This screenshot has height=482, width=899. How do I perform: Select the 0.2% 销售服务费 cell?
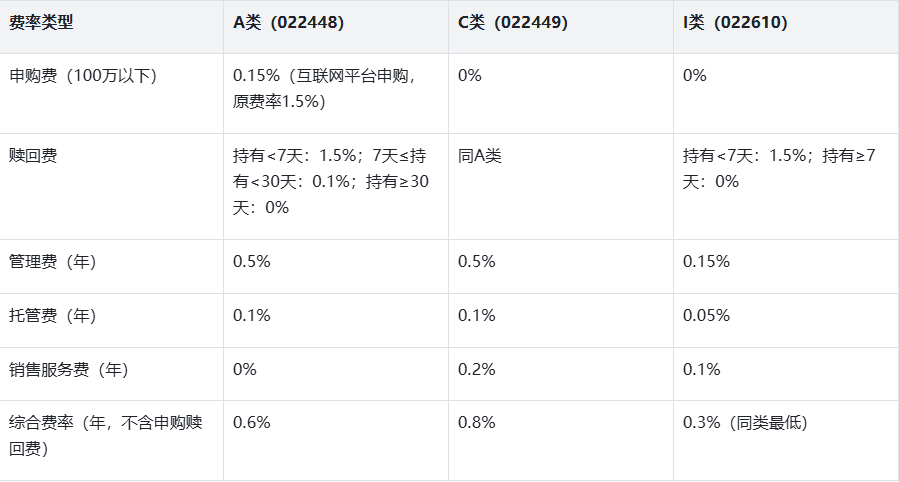pyautogui.click(x=476, y=370)
